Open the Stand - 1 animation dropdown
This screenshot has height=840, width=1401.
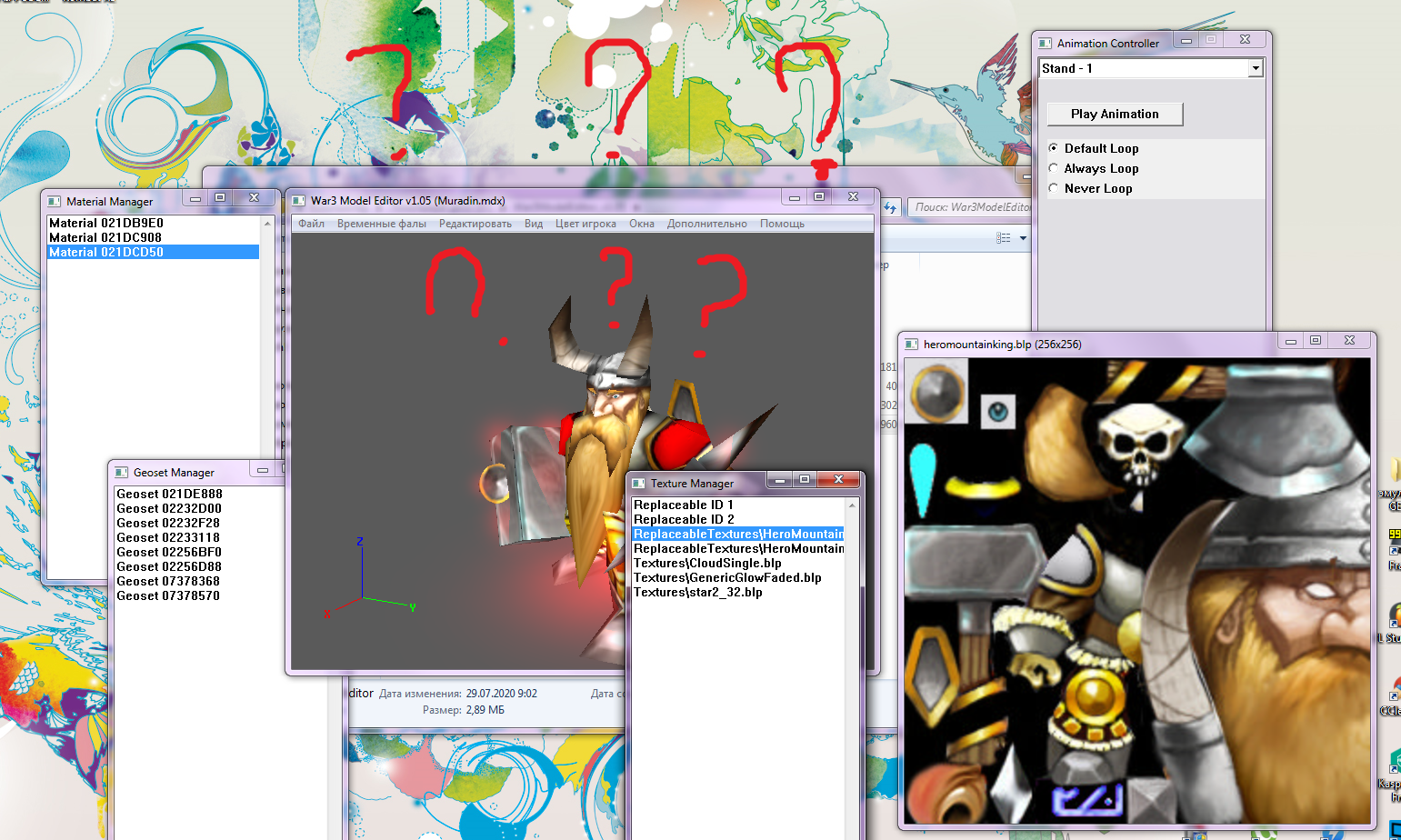click(x=1256, y=68)
